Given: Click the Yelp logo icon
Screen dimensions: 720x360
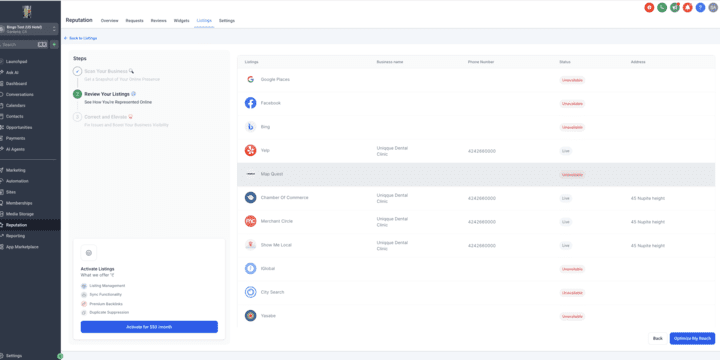Looking at the screenshot, I should point(250,150).
